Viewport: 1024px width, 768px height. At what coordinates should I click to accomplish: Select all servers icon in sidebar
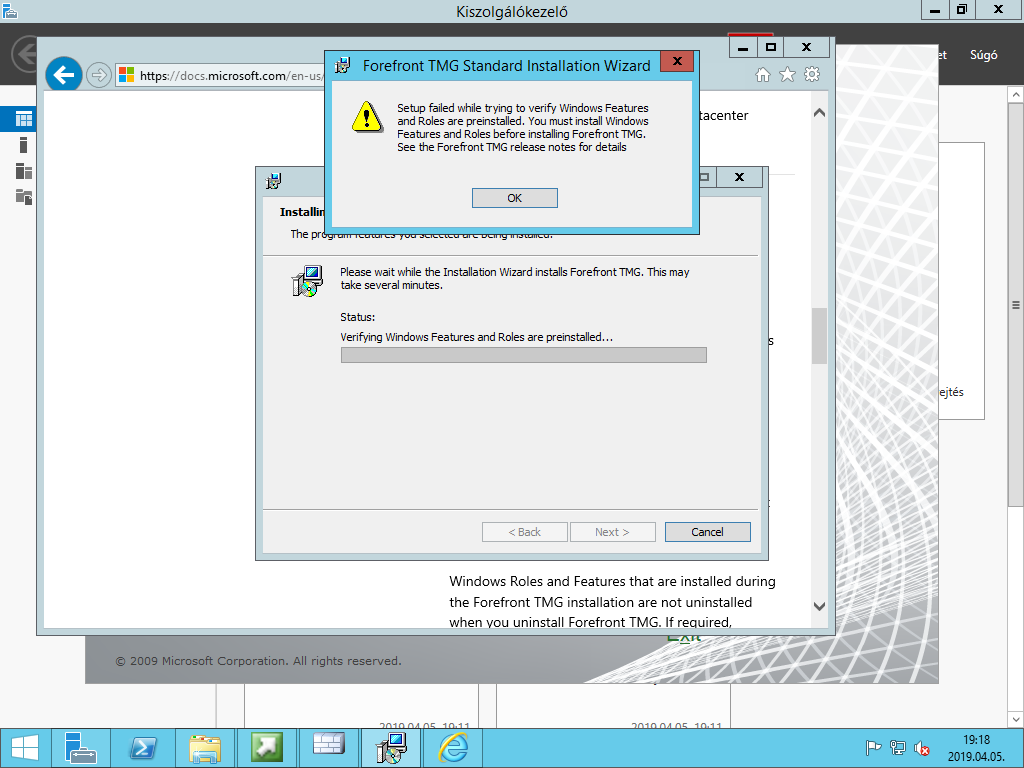click(24, 171)
